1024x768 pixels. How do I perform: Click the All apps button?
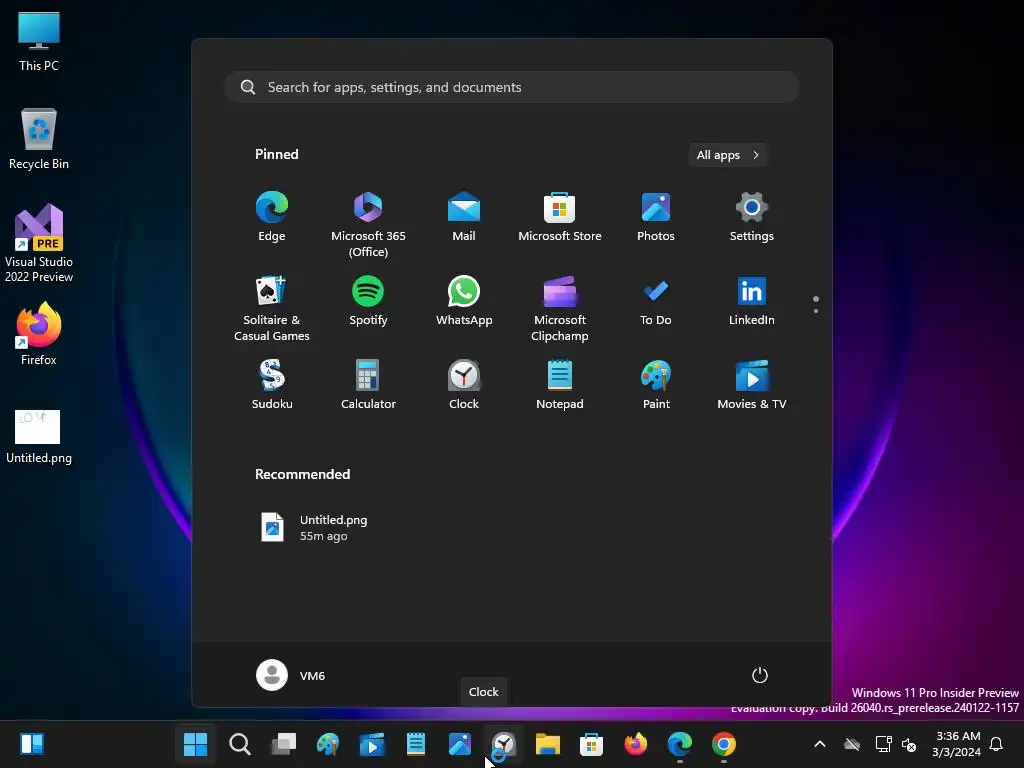point(728,155)
